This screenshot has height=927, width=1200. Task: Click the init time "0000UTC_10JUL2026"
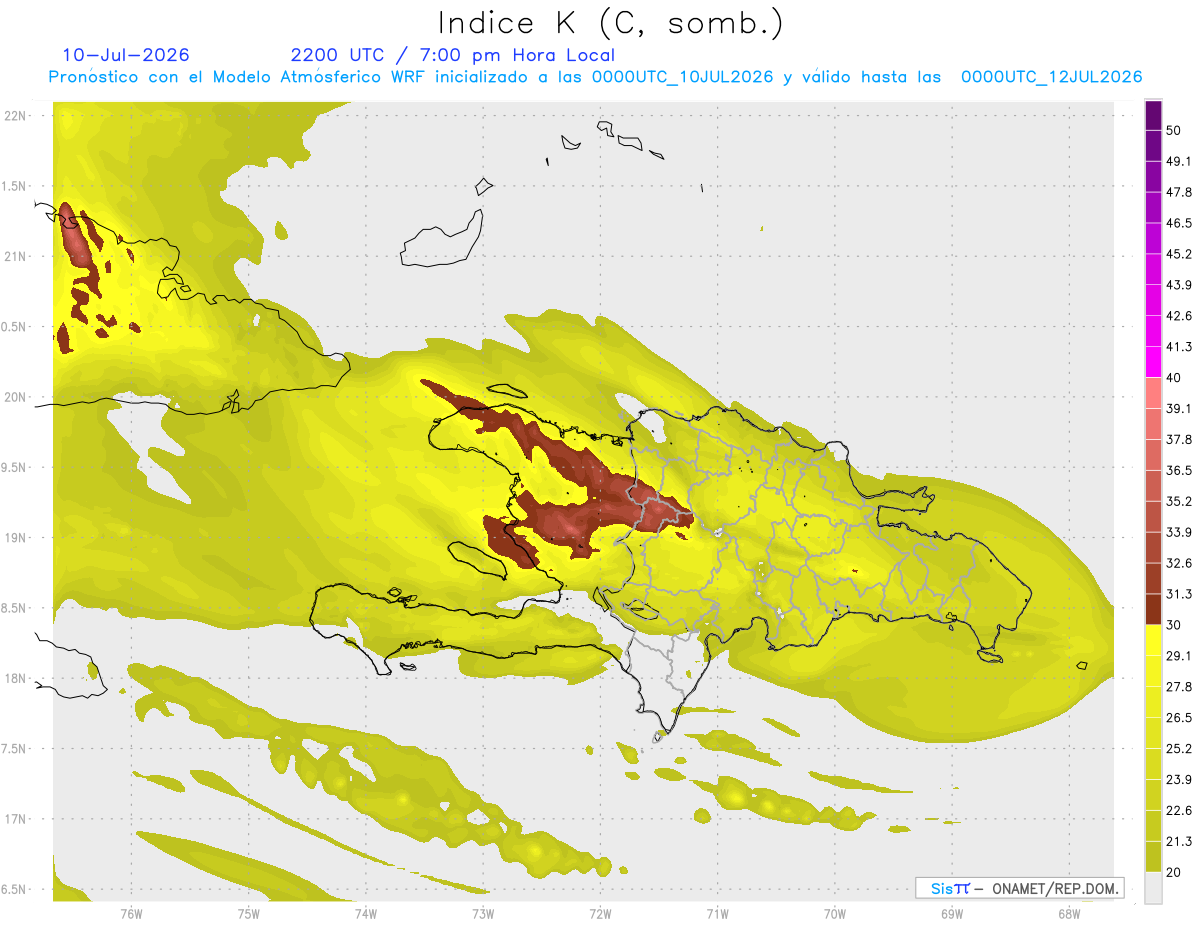(x=683, y=77)
